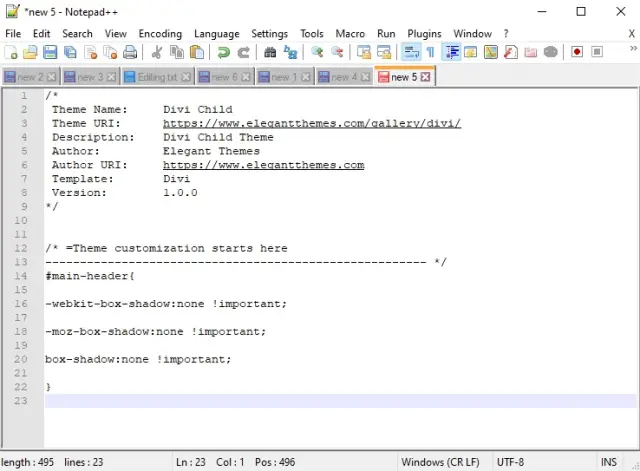Close the Editing.txt tab with its X
The width and height of the screenshot is (640, 471).
(186, 77)
